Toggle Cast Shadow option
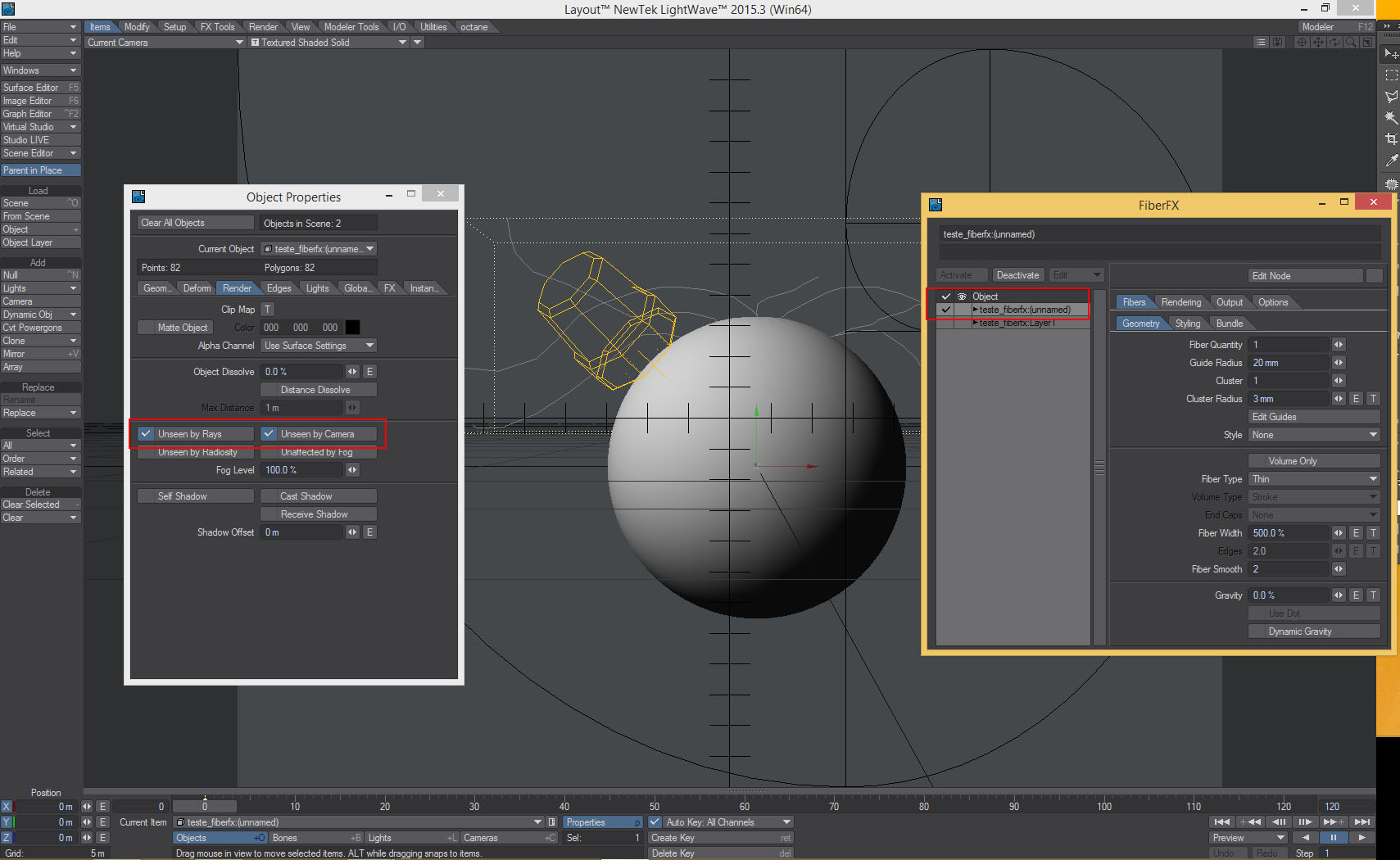The height and width of the screenshot is (860, 1400). click(319, 496)
